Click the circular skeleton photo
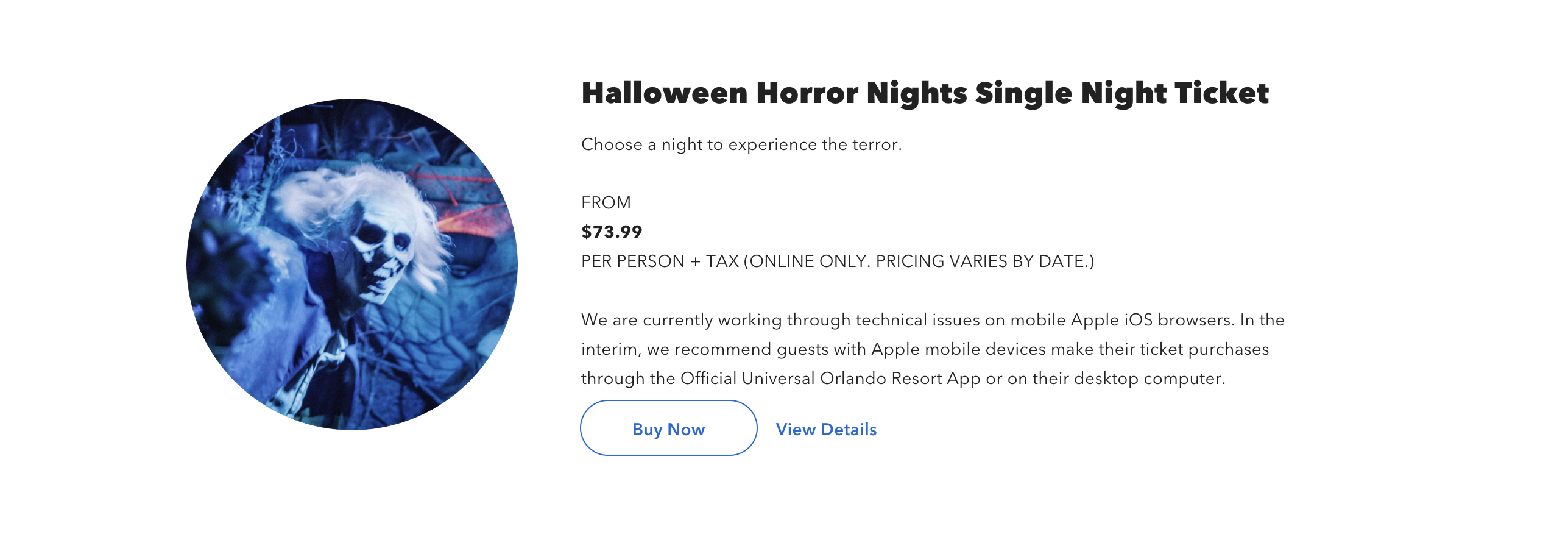 [x=352, y=265]
